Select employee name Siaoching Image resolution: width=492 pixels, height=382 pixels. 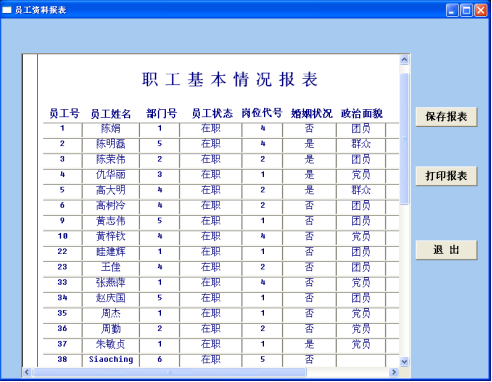[x=111, y=359]
